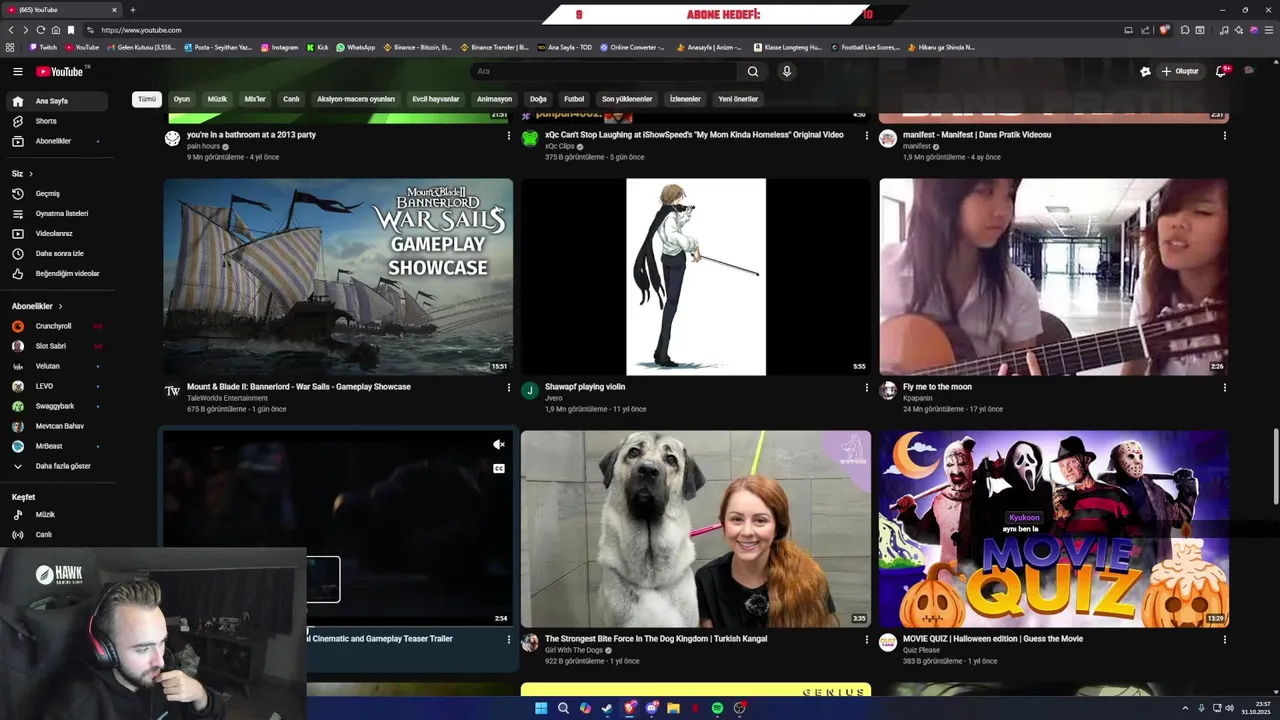The image size is (1280, 720).
Task: Open options for Turkish Kangal video
Action: click(x=867, y=640)
